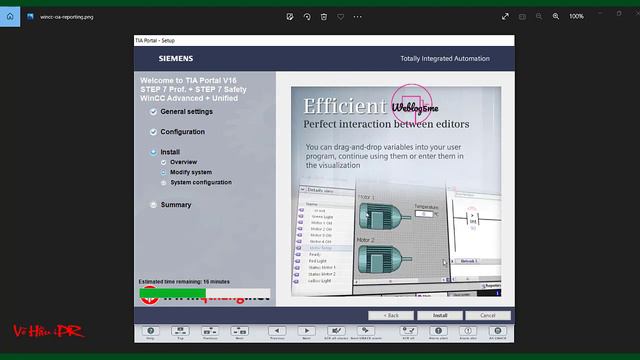The image size is (640, 360).
Task: Click the muted-speaker acknowledge icon in bottom toolbar
Action: pos(336,331)
